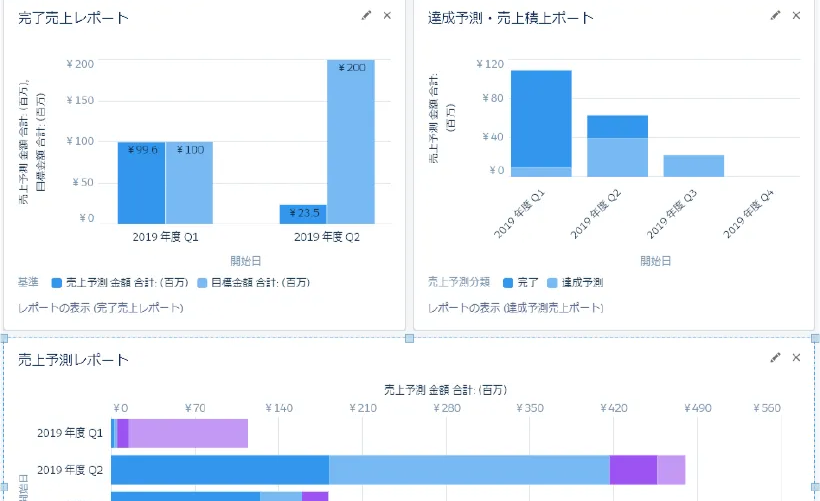
Task: Click the 2019年度 Q3 bar in 達成予測 chart
Action: click(x=693, y=166)
